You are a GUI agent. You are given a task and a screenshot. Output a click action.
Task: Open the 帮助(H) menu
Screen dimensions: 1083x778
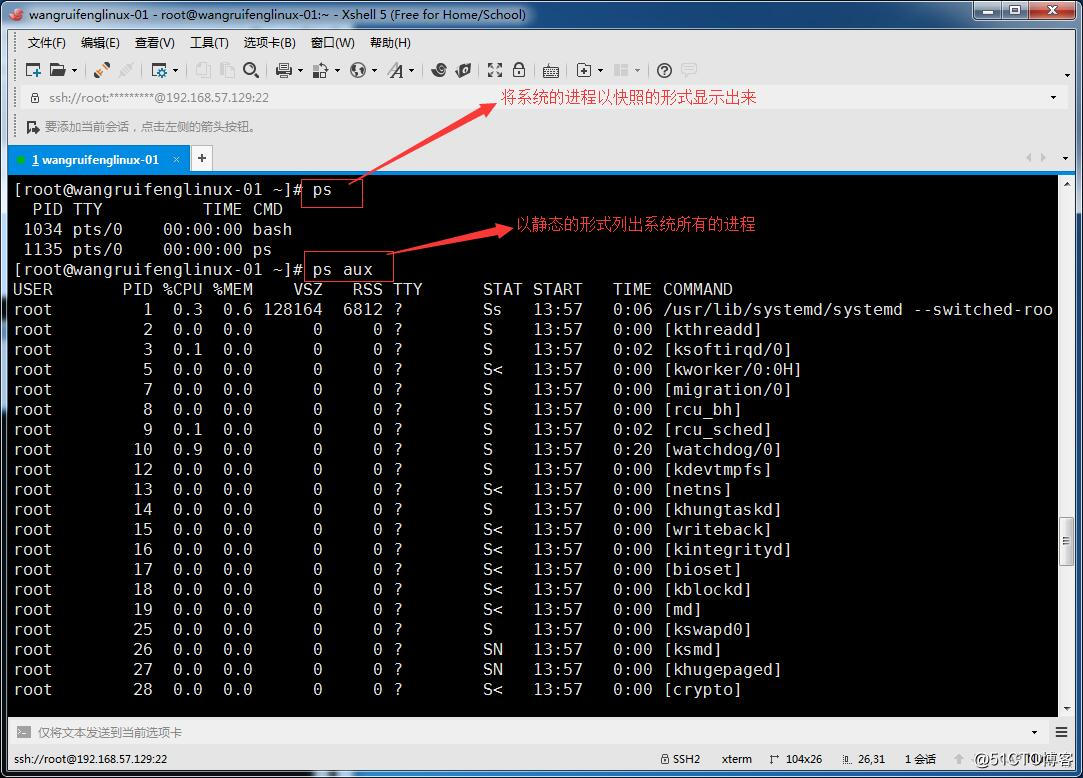coord(390,43)
